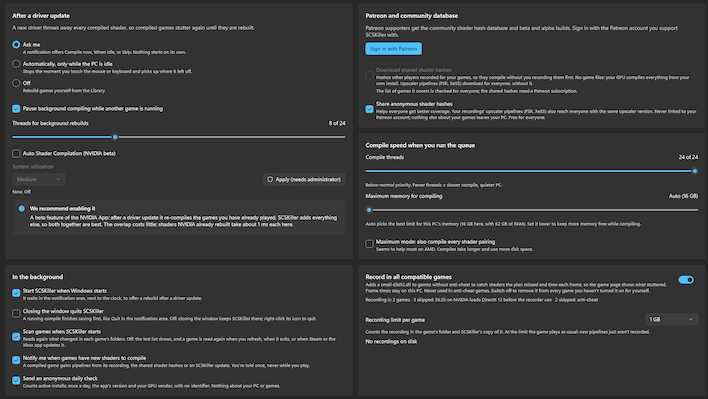Choose 'Automatically, only while the PC is idle'
The width and height of the screenshot is (708, 399).
tap(16, 64)
